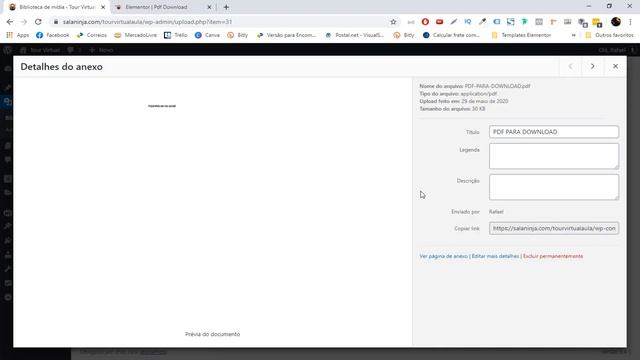Screen dimensions: 640x360
Task: Close the Elementor Pdf Download tab
Action: [209, 7]
